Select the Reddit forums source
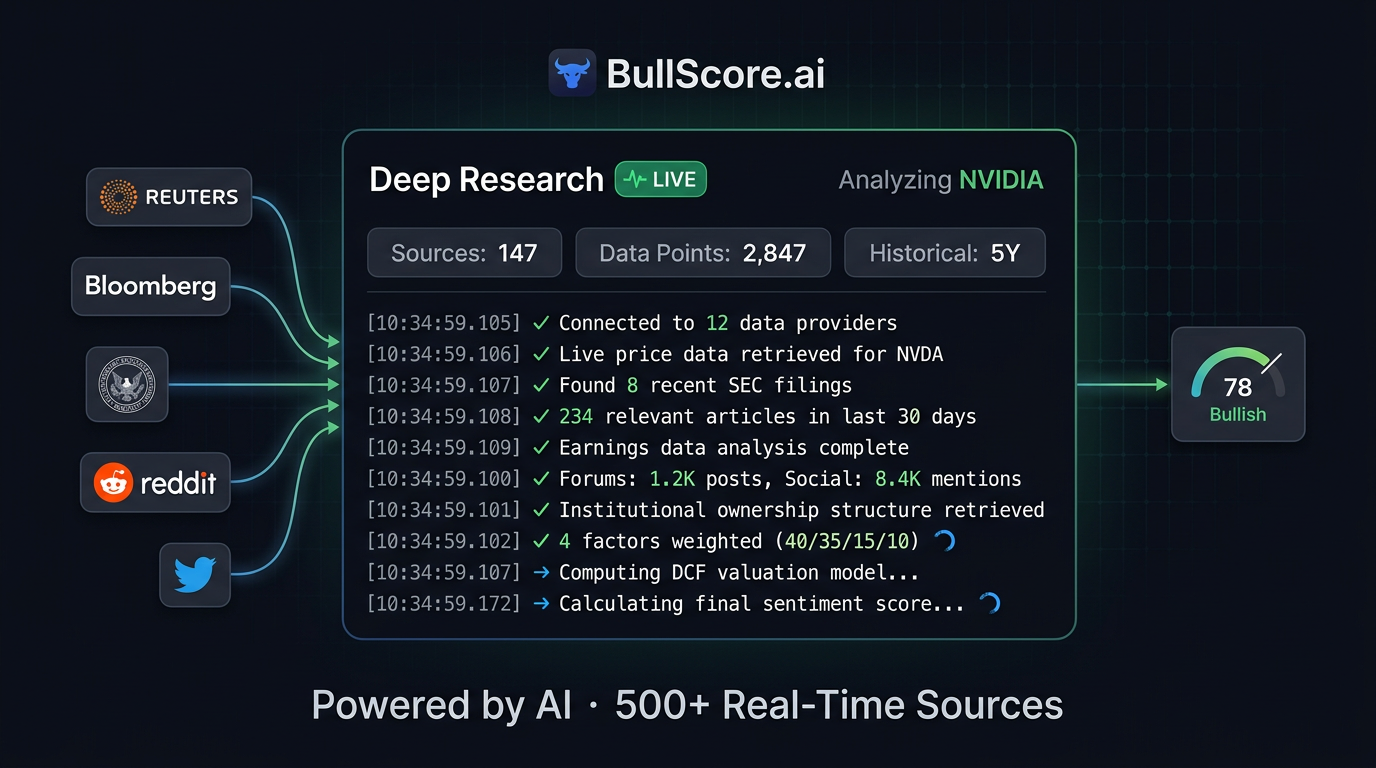Viewport: 1376px width, 768px height. [155, 482]
